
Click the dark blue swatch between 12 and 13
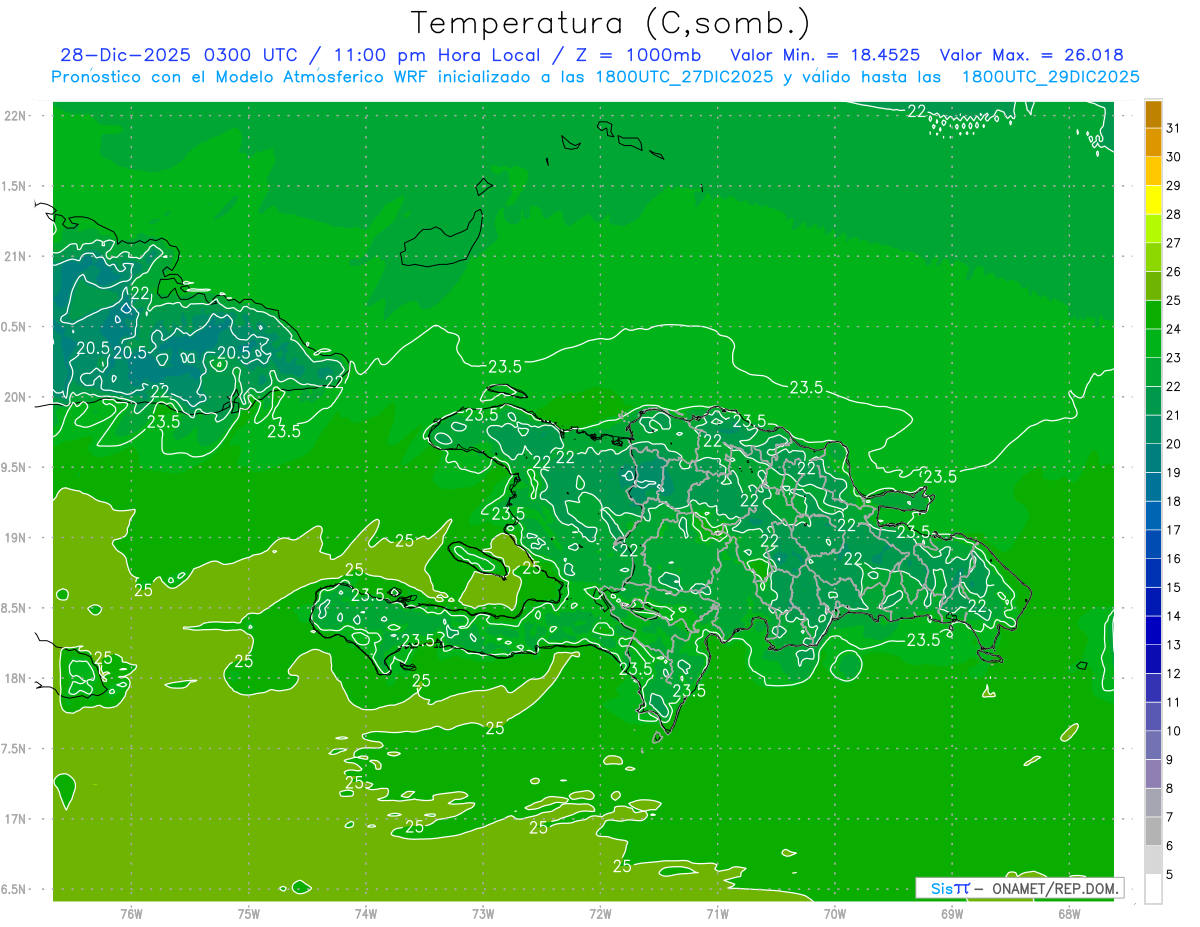(x=1153, y=659)
